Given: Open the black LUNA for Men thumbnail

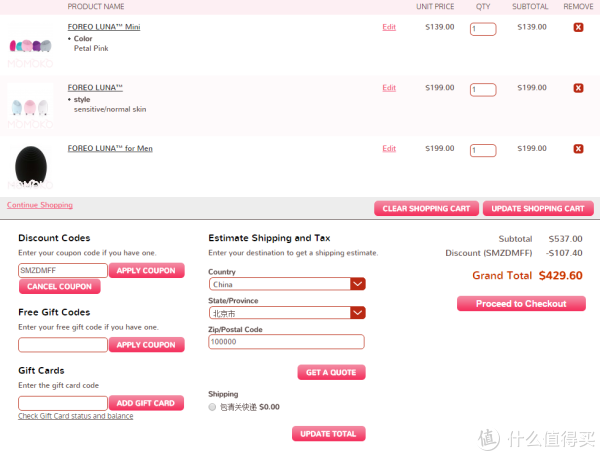Looking at the screenshot, I should (30, 167).
